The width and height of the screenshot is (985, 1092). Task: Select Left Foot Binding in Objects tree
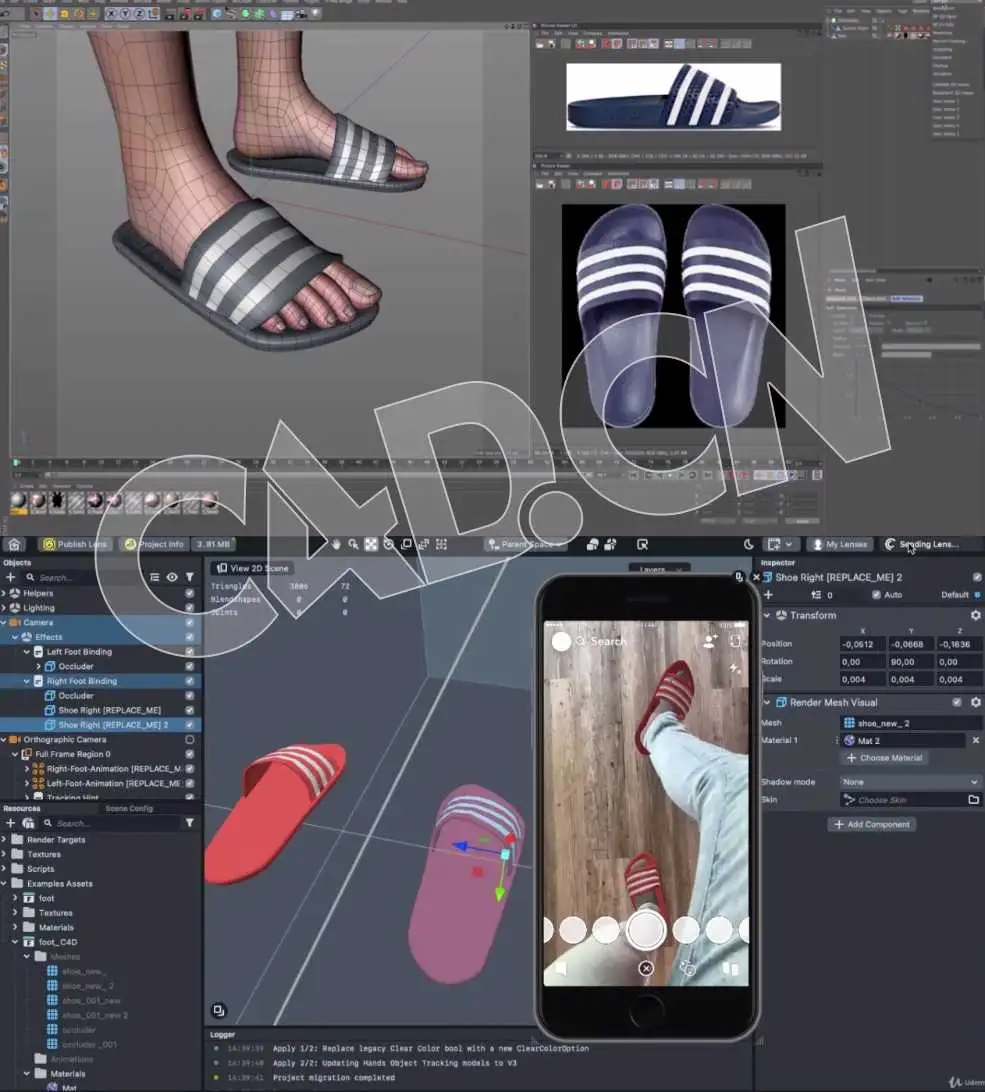click(x=79, y=651)
